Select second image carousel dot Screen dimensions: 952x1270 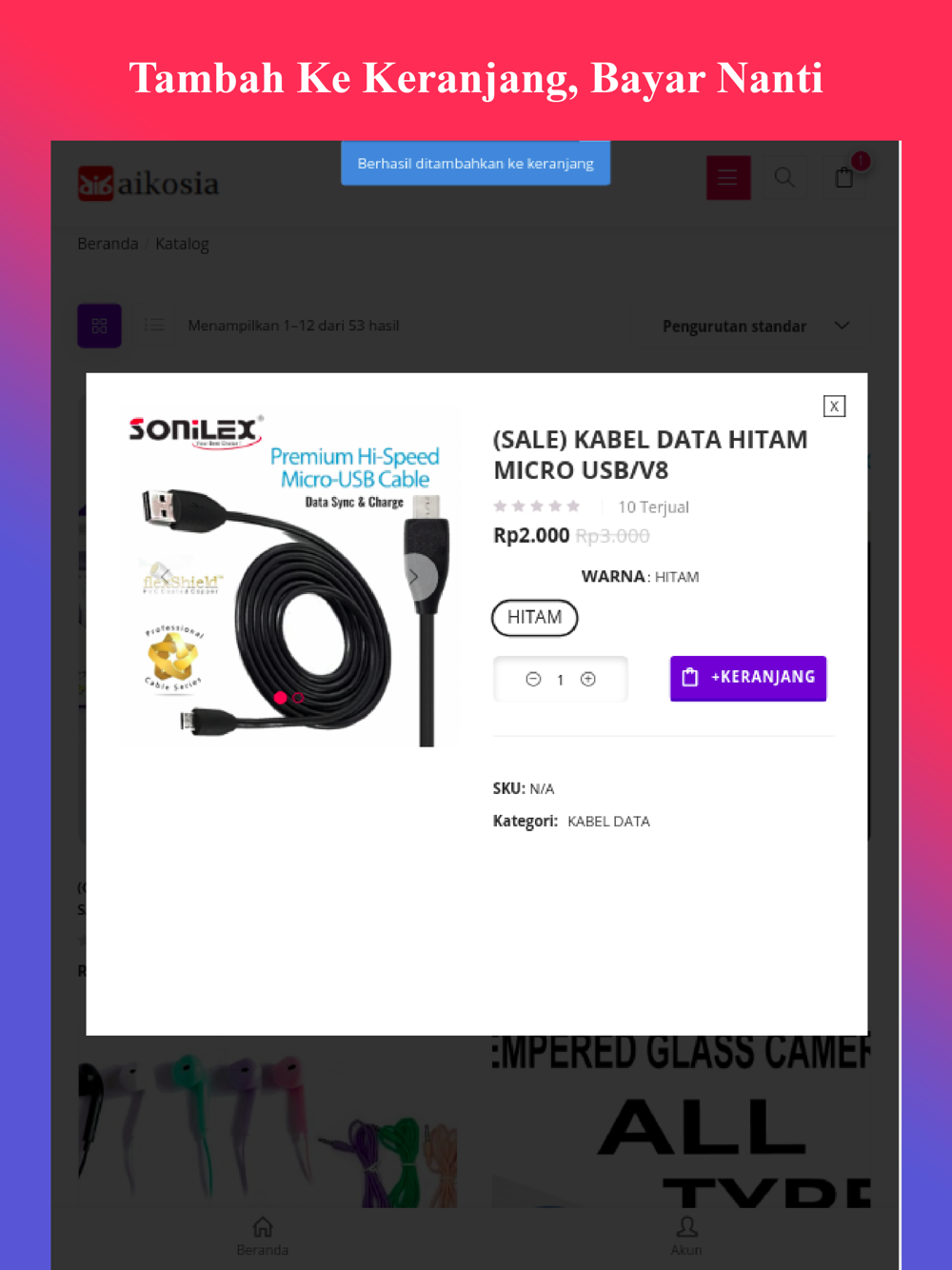(x=299, y=698)
